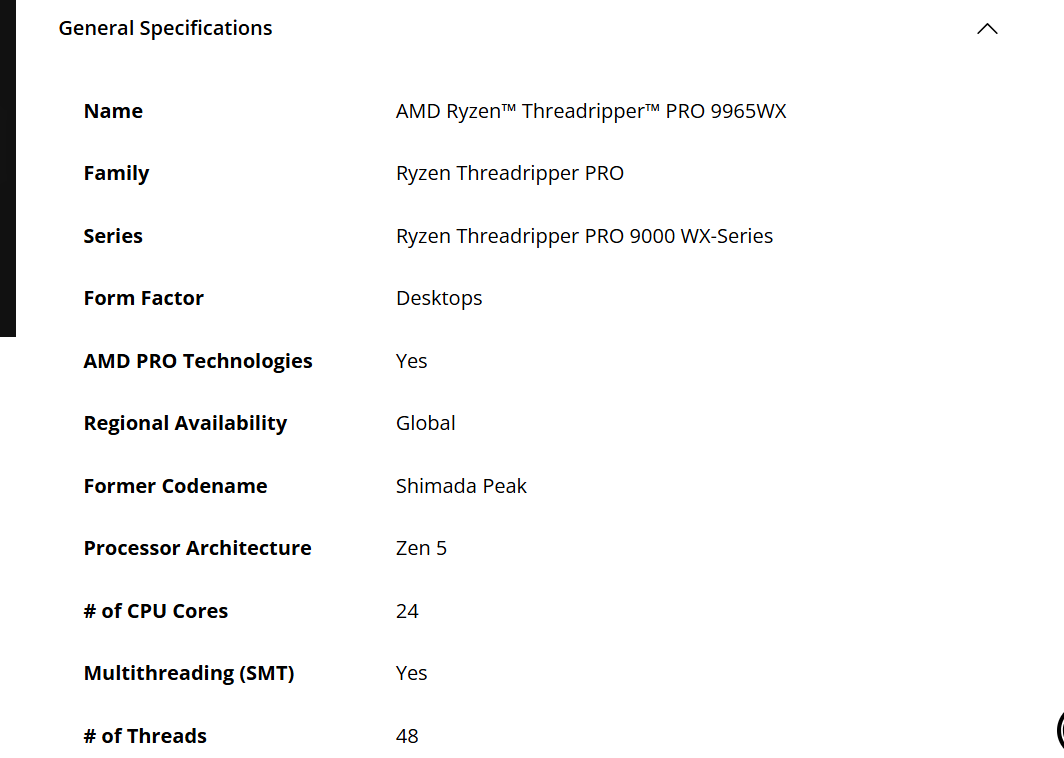Viewport: 1064px width, 758px height.
Task: Click the # of Threads label
Action: coord(145,736)
